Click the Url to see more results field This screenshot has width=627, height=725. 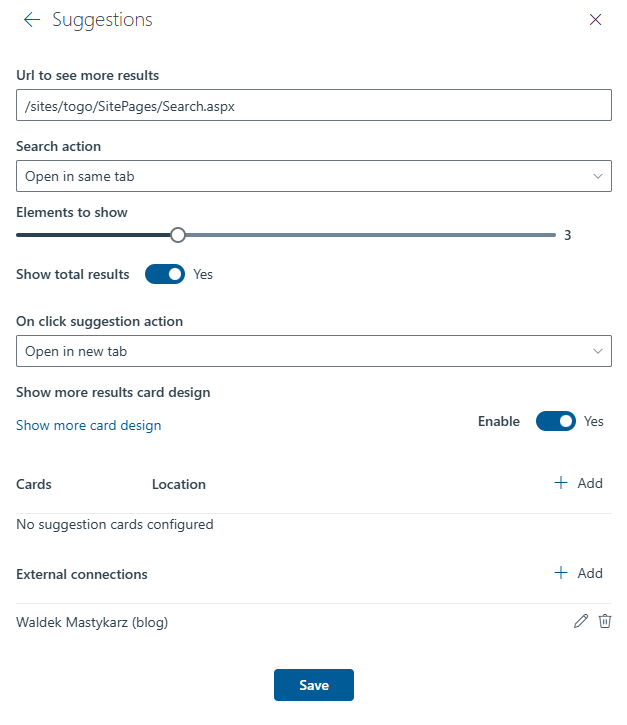pos(314,105)
